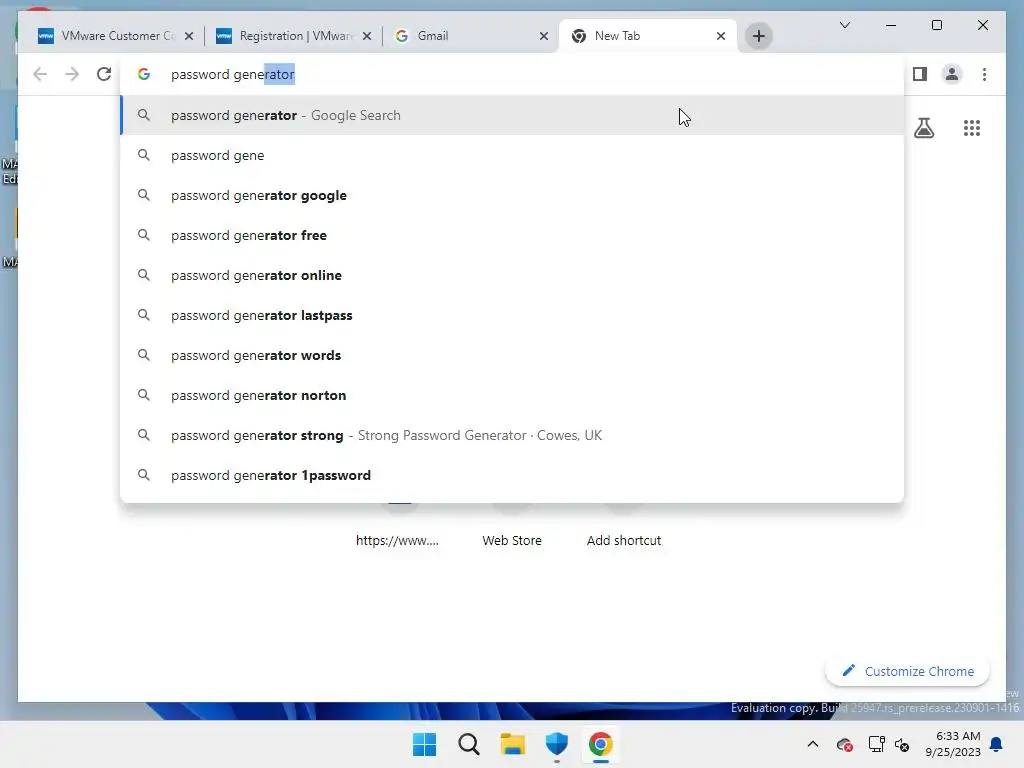Select 'password generator - Google Search' suggestion
The width and height of the screenshot is (1024, 768).
coord(513,115)
